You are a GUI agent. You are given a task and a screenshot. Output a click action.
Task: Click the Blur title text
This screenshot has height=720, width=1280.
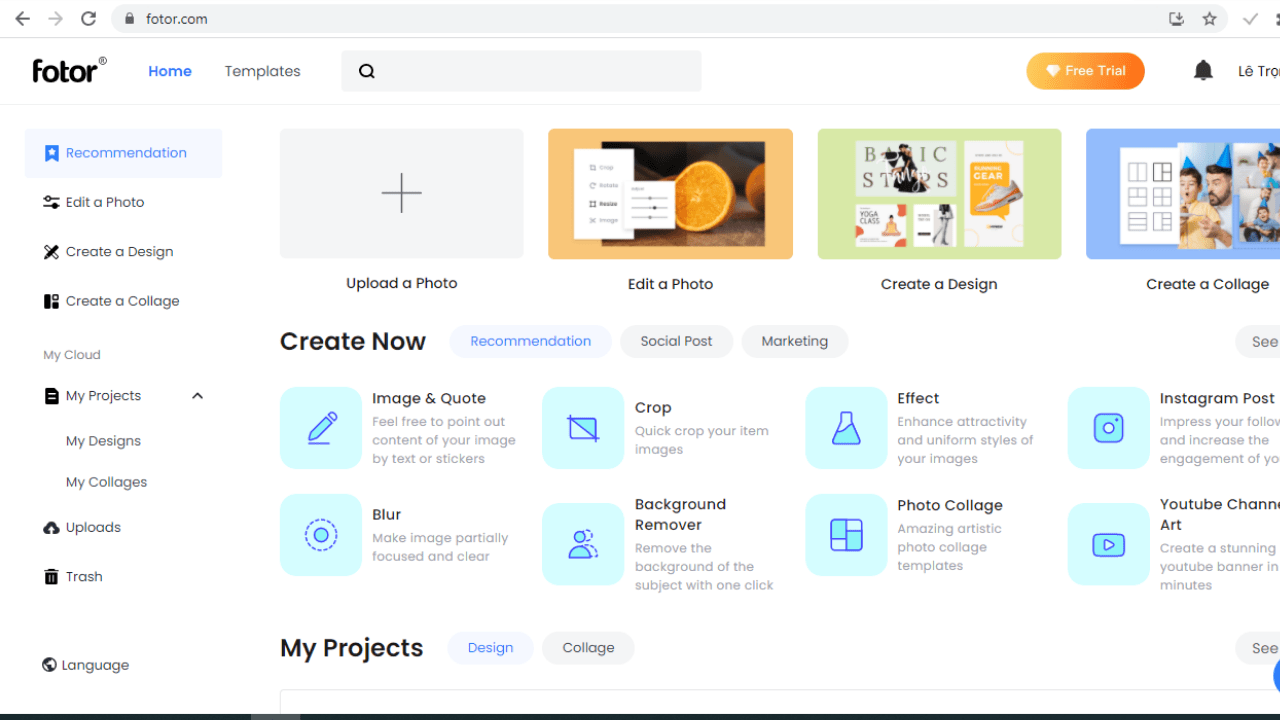(386, 514)
